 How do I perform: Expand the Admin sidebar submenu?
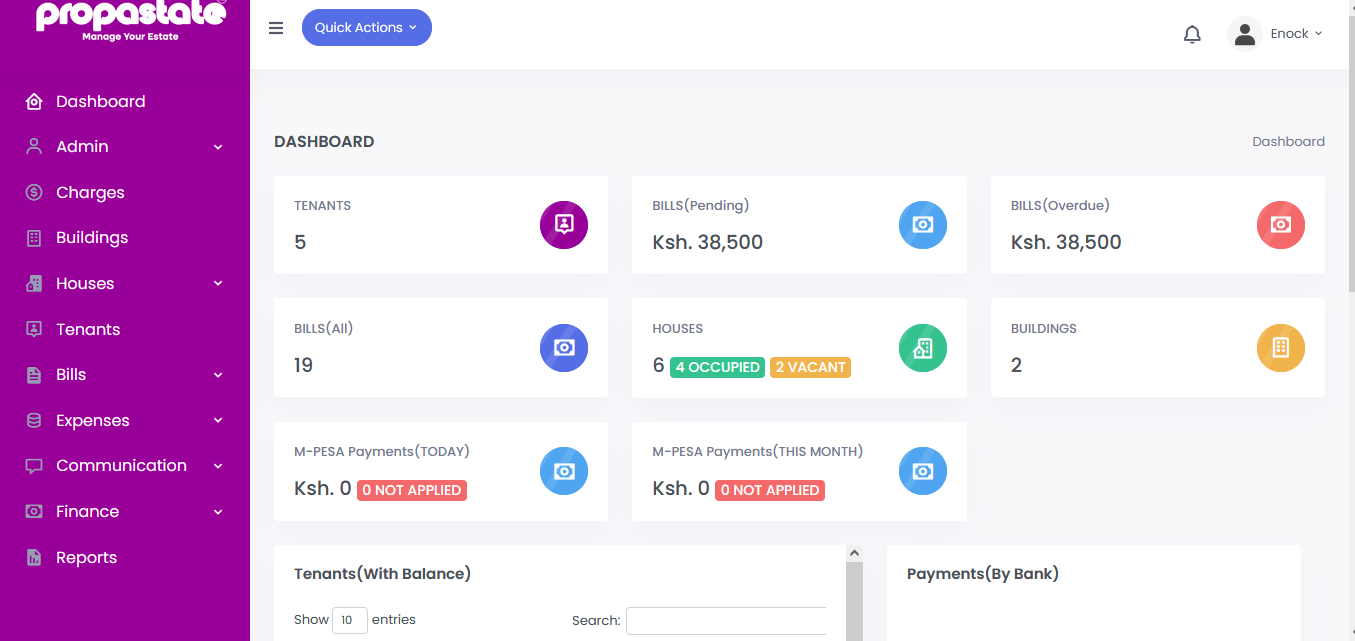click(x=125, y=147)
